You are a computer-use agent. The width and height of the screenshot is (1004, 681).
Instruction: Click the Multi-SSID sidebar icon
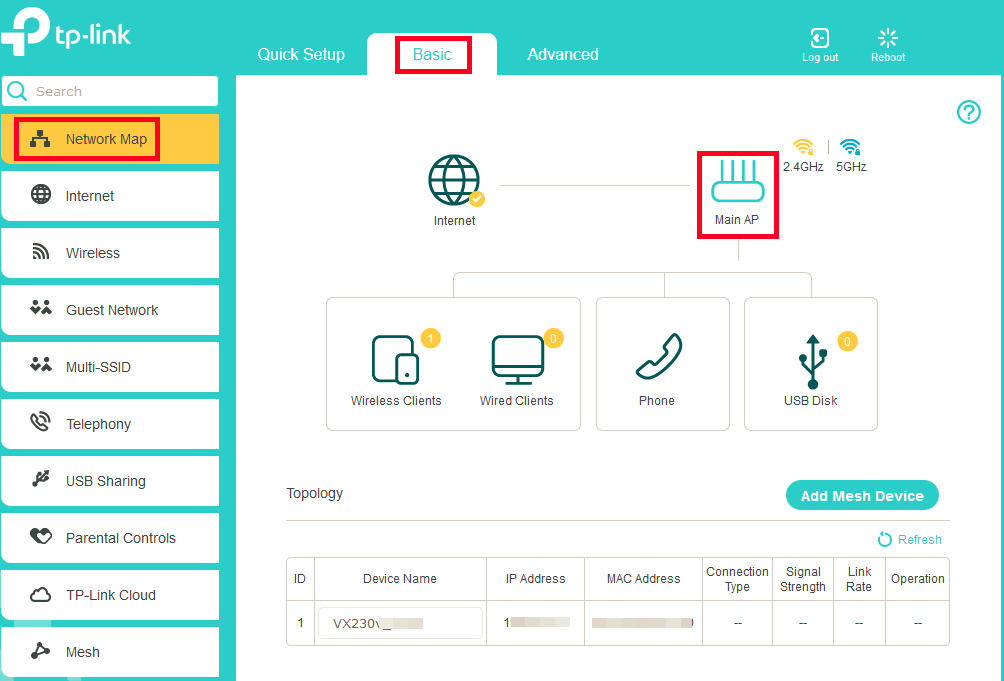coord(41,365)
